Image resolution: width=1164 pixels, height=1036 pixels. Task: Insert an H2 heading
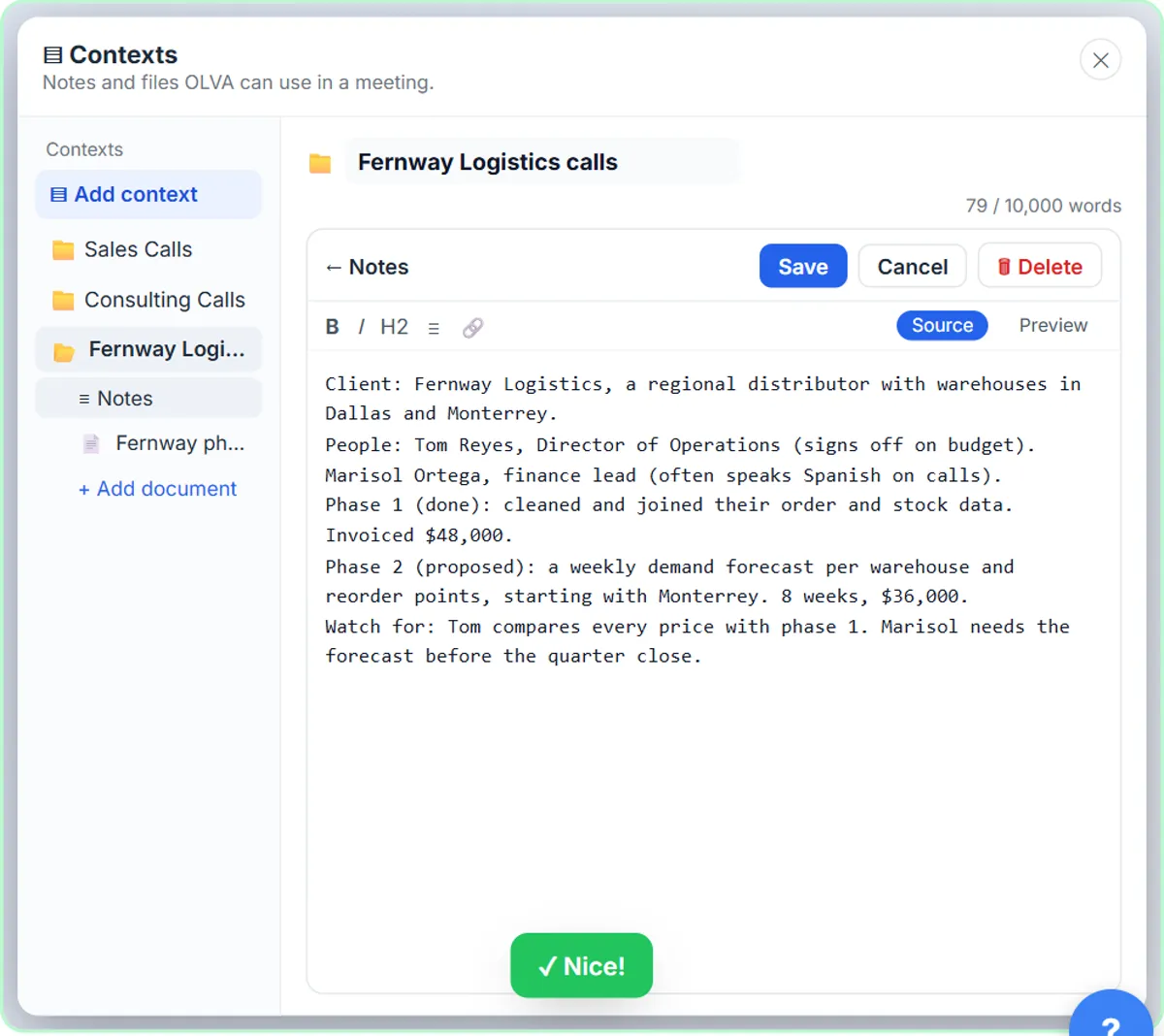click(394, 327)
